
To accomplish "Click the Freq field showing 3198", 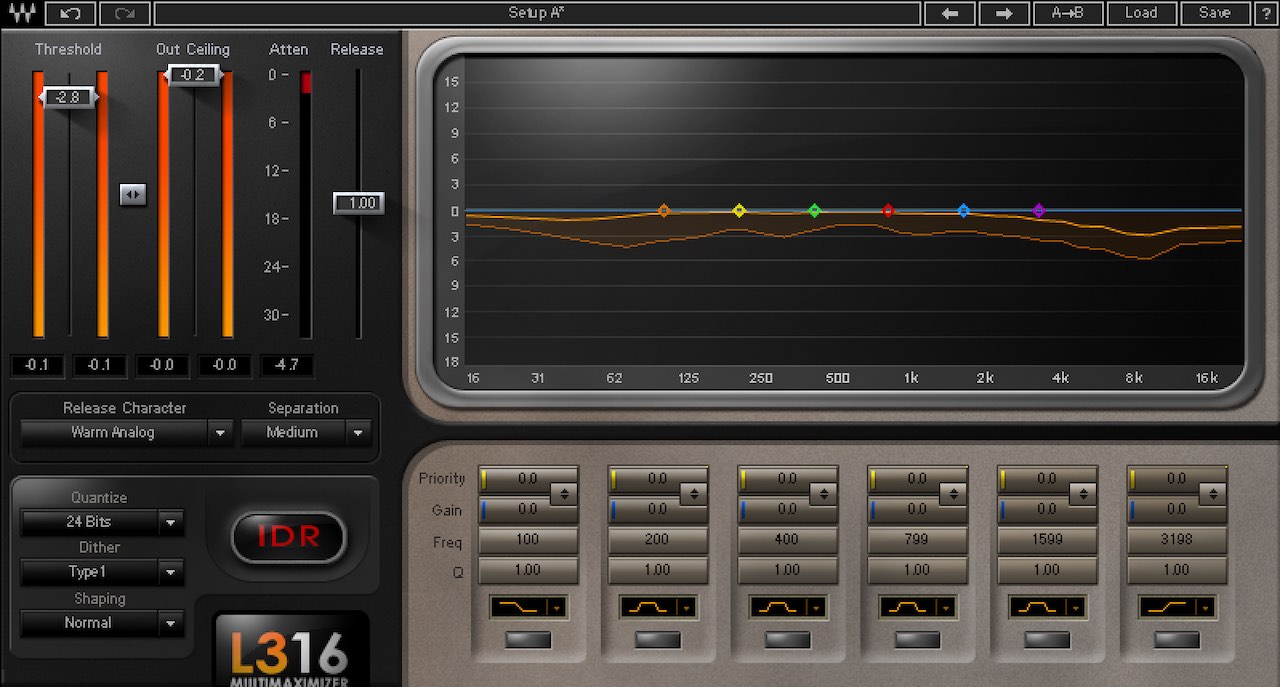I will click(1178, 539).
